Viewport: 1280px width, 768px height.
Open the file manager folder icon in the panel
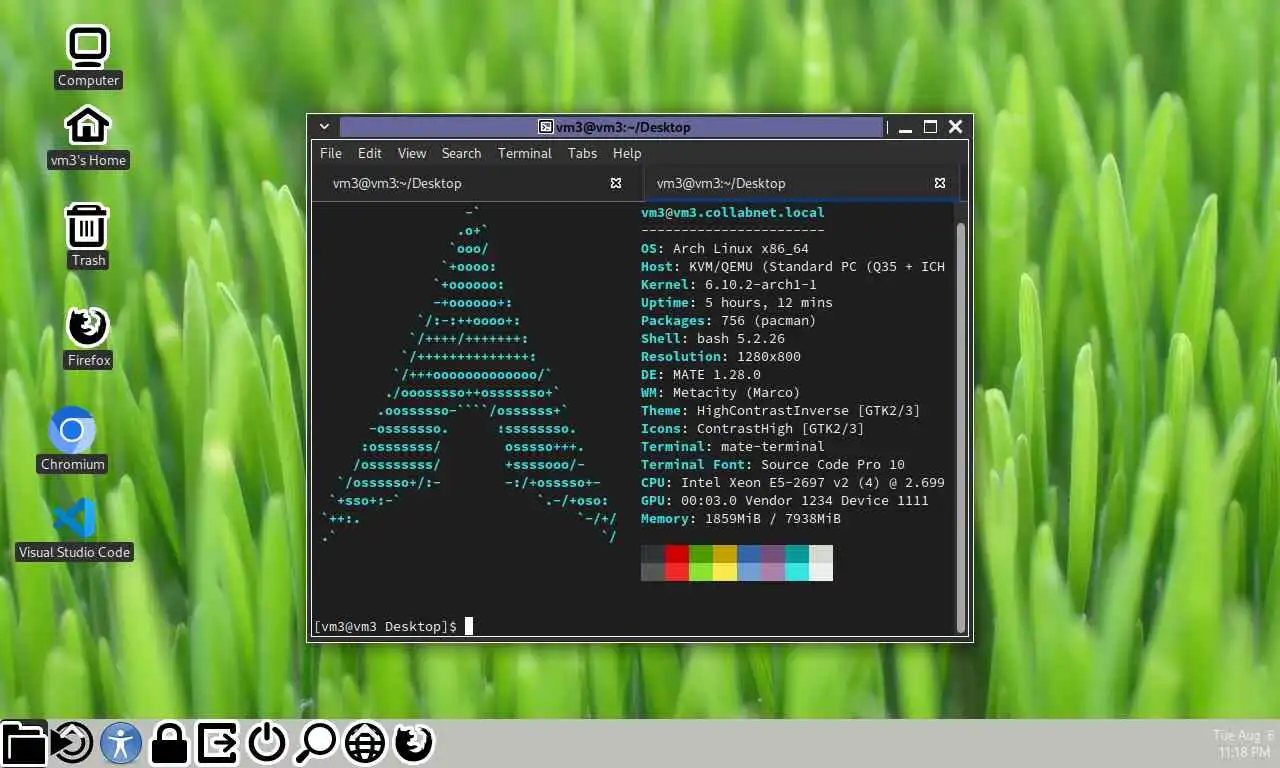click(23, 743)
